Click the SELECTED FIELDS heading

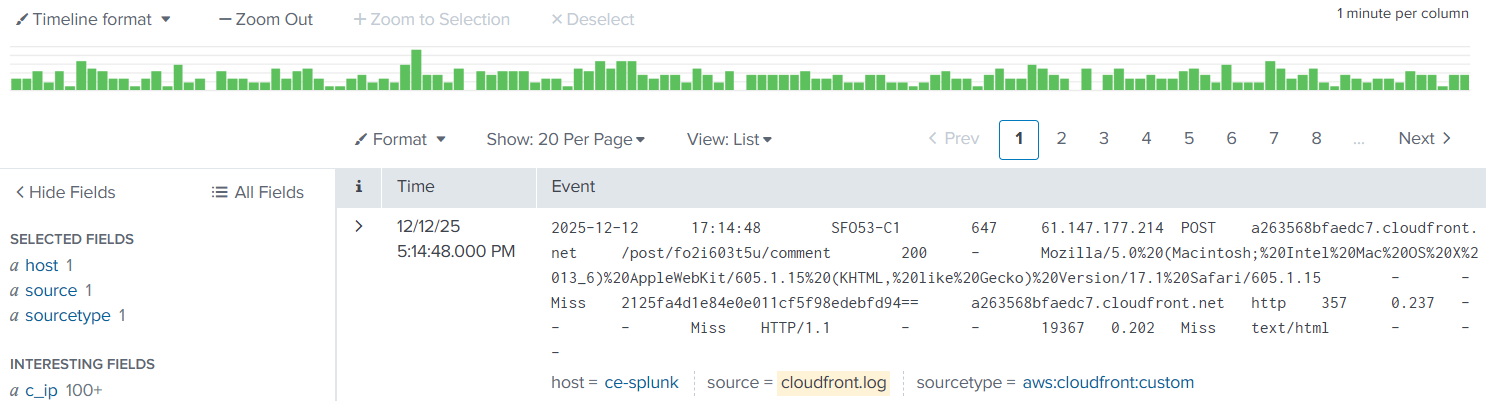(72, 239)
